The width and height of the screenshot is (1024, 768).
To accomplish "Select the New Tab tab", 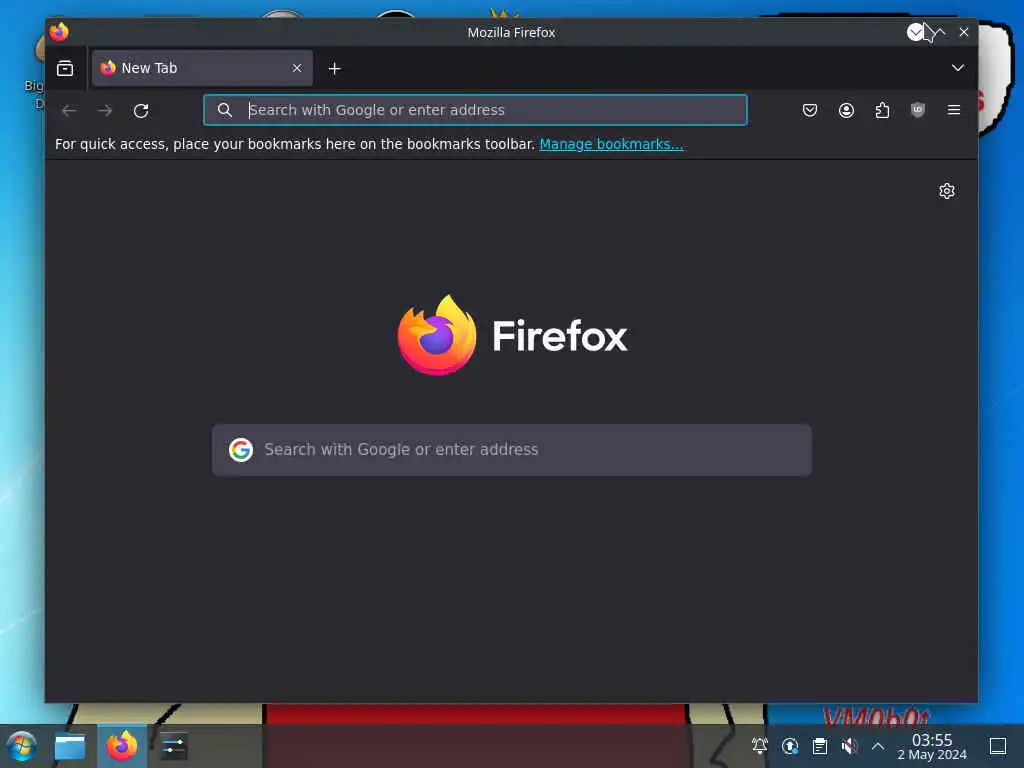I will click(x=202, y=68).
